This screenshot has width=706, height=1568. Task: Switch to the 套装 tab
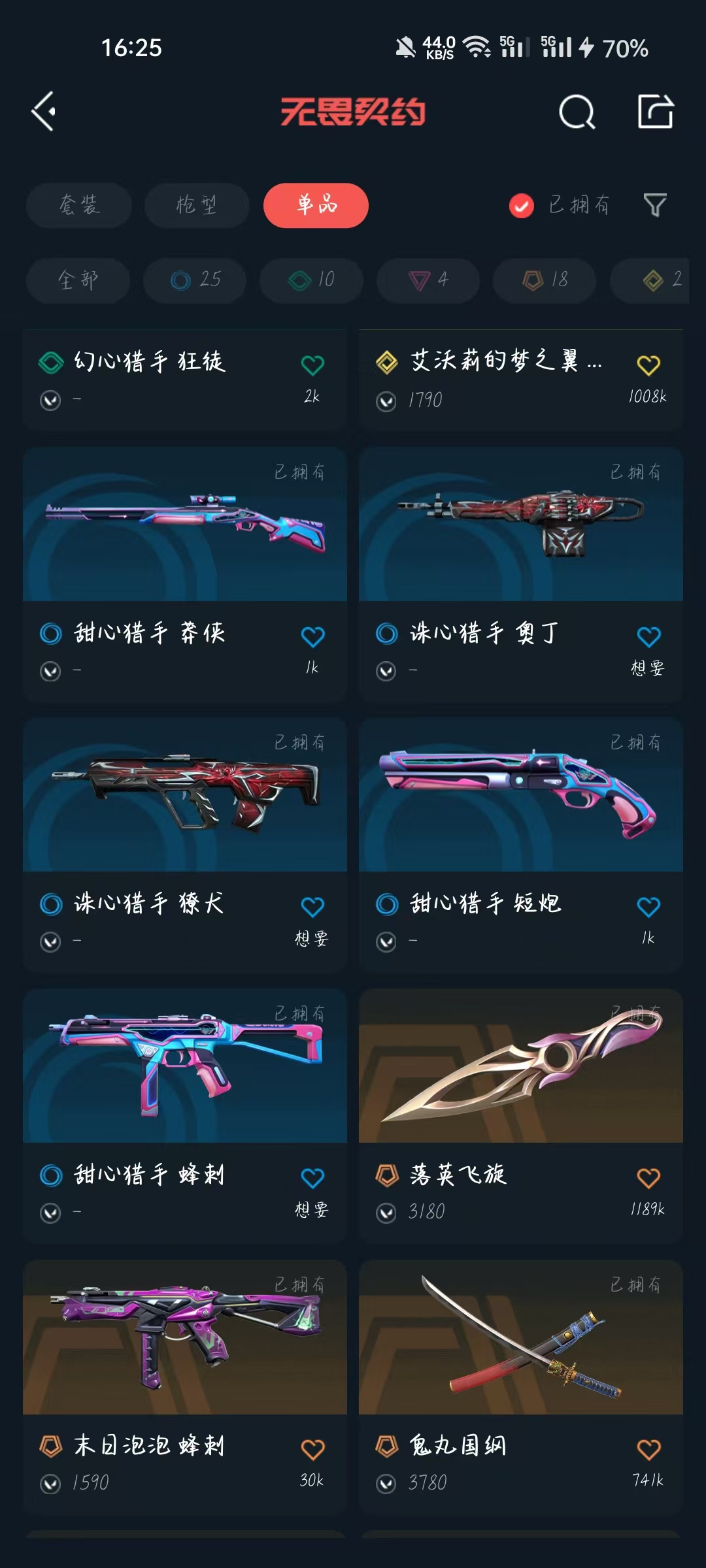click(x=79, y=205)
